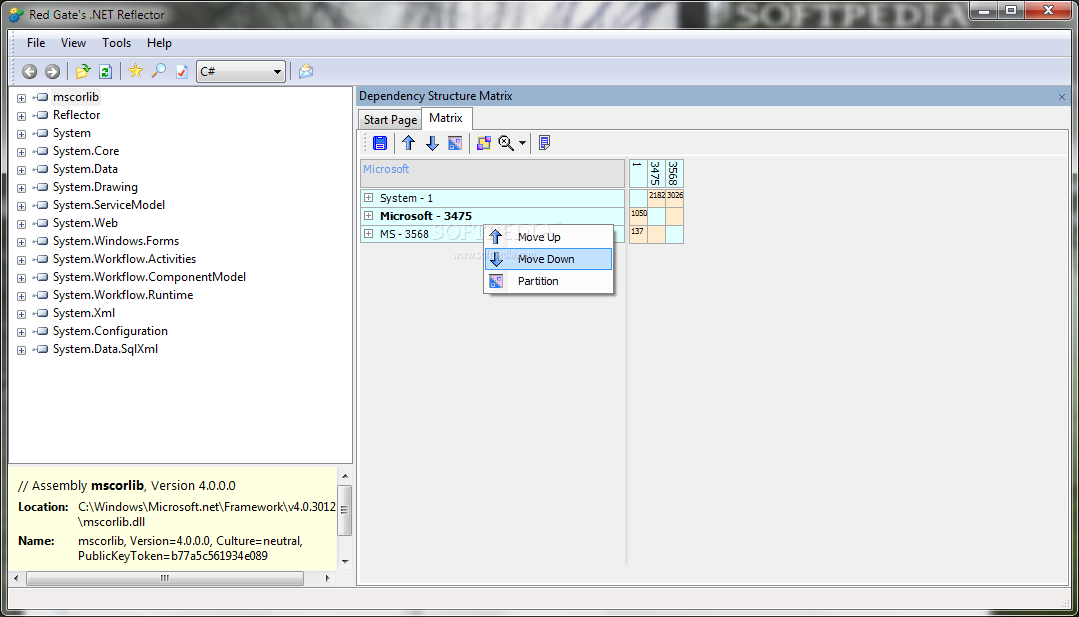Open the C# language dropdown

point(241,72)
